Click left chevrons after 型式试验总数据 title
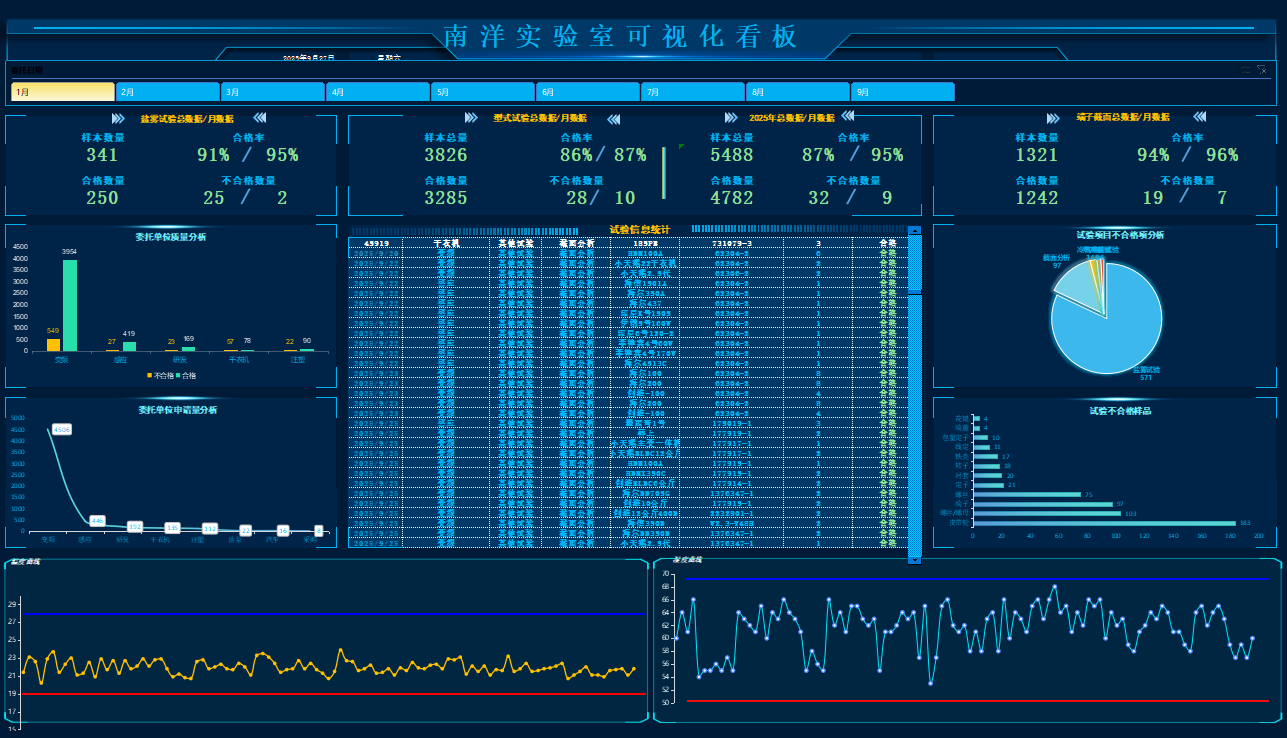This screenshot has height=738, width=1287. point(614,118)
